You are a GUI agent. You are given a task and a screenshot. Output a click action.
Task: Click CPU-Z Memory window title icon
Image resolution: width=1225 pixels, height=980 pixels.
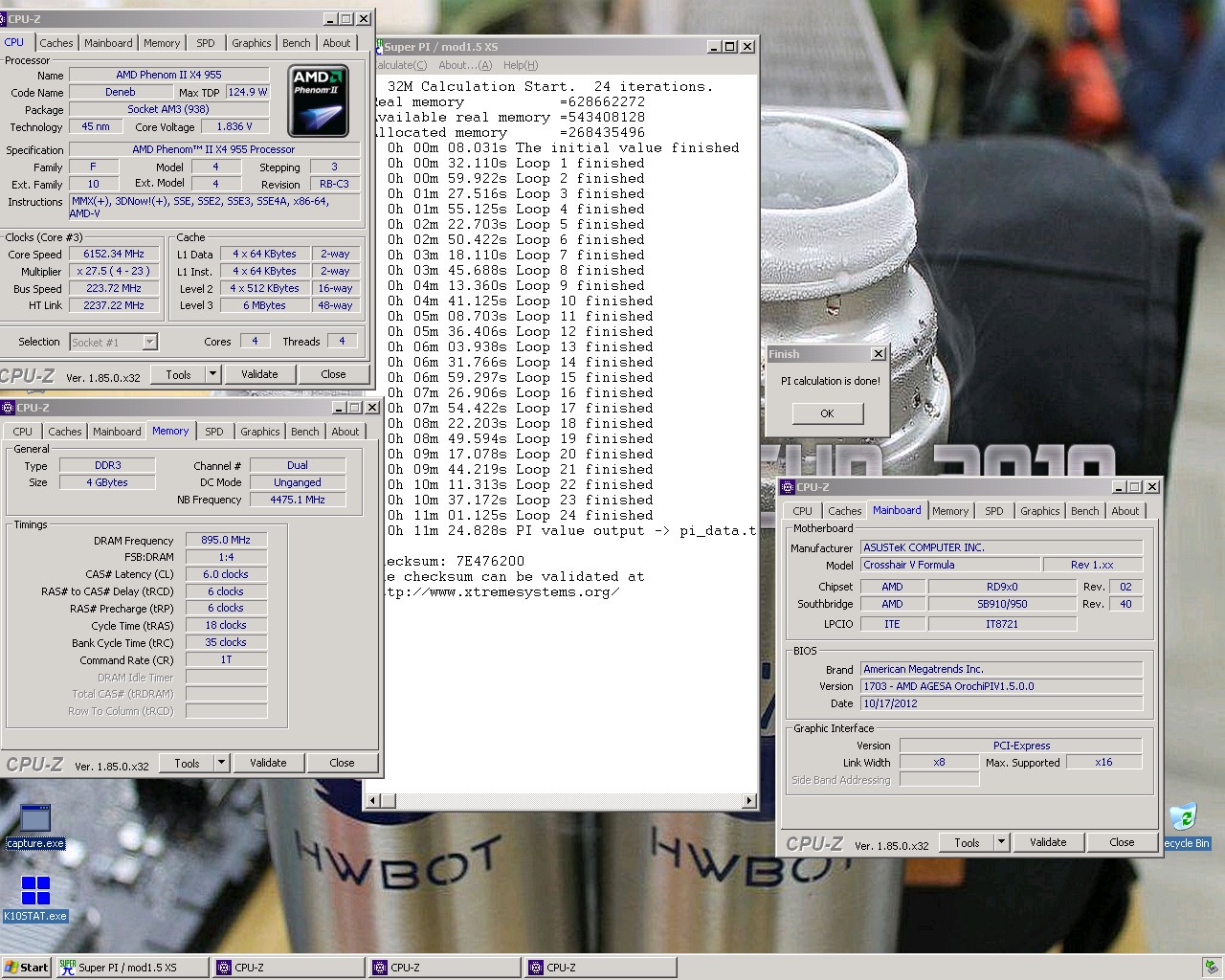[8, 408]
